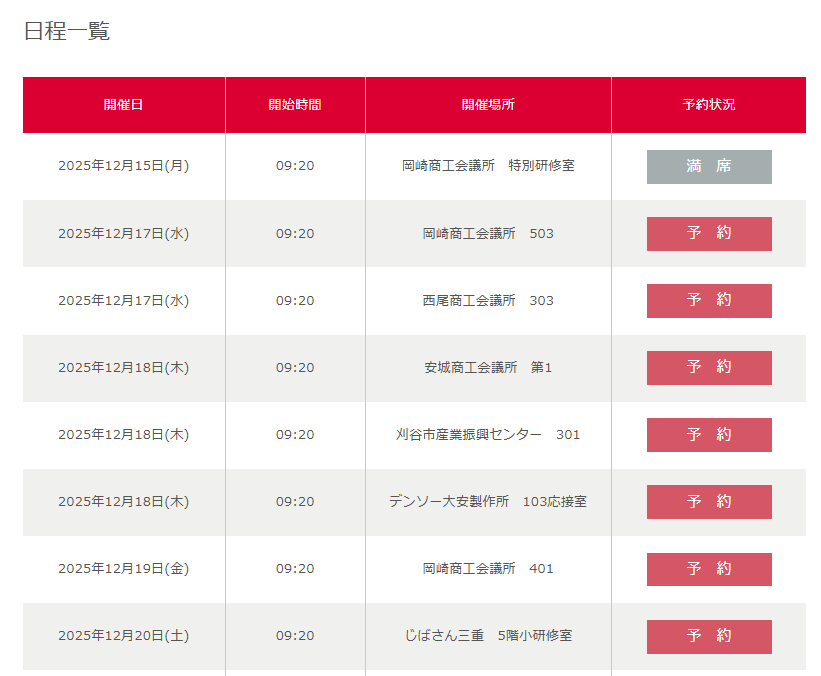Viewport: 821px width, 676px height.
Task: Select the 開始時間 column header
Action: point(295,105)
